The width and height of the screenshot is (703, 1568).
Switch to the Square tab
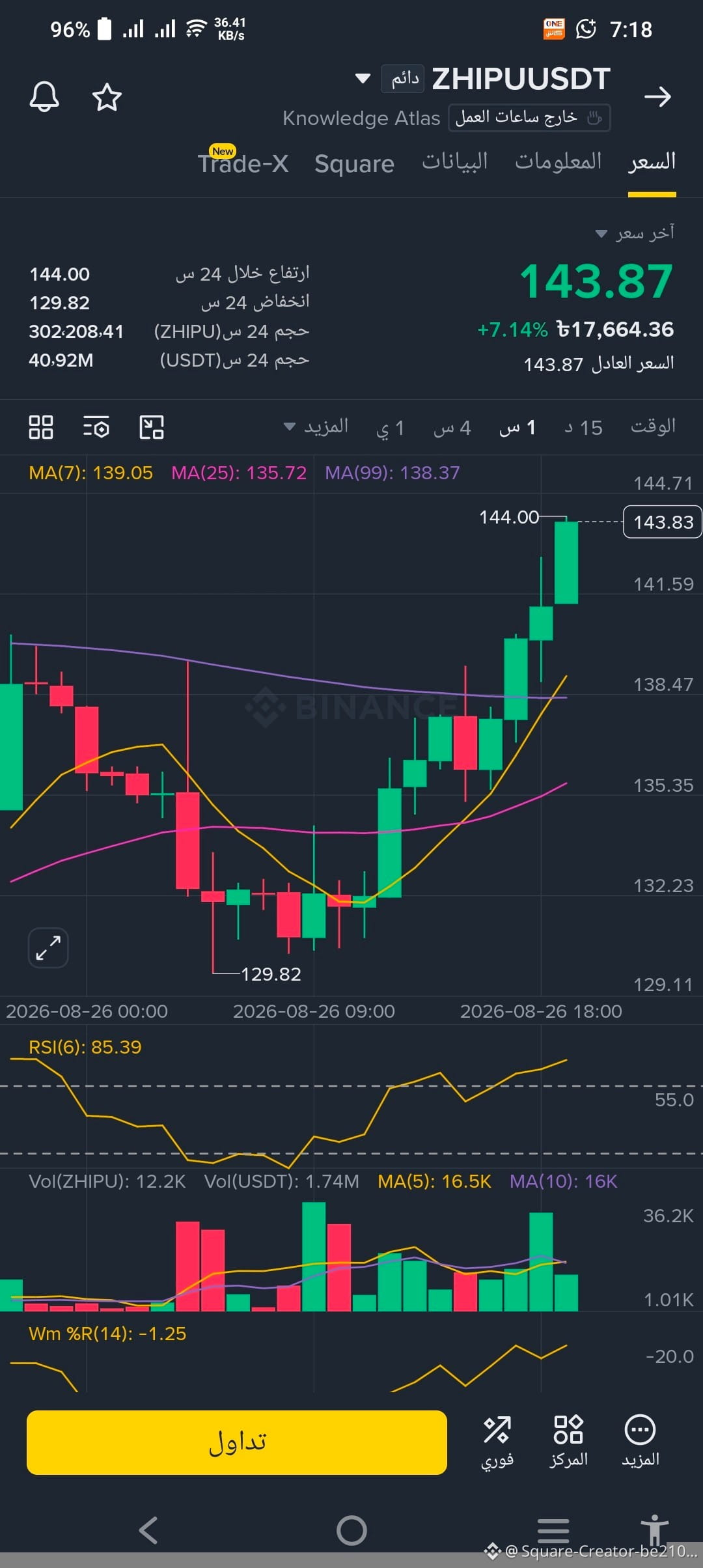(354, 163)
